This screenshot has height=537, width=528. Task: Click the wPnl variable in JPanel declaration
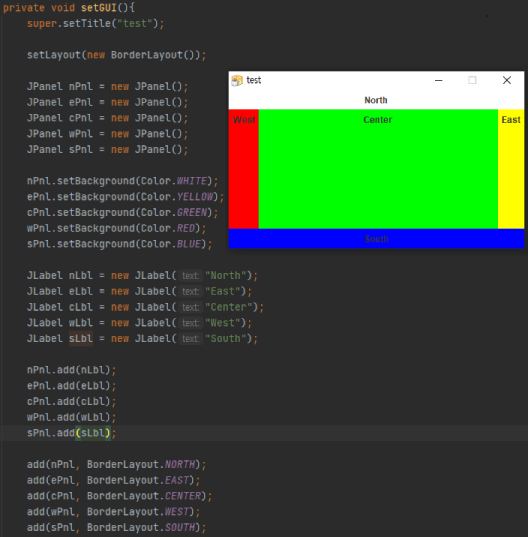81,134
